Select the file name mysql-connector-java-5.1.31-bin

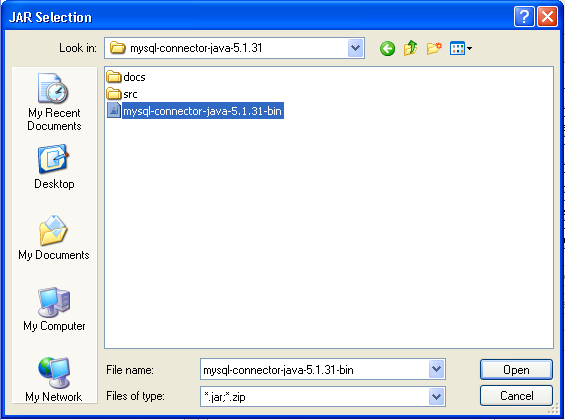pyautogui.click(x=203, y=111)
